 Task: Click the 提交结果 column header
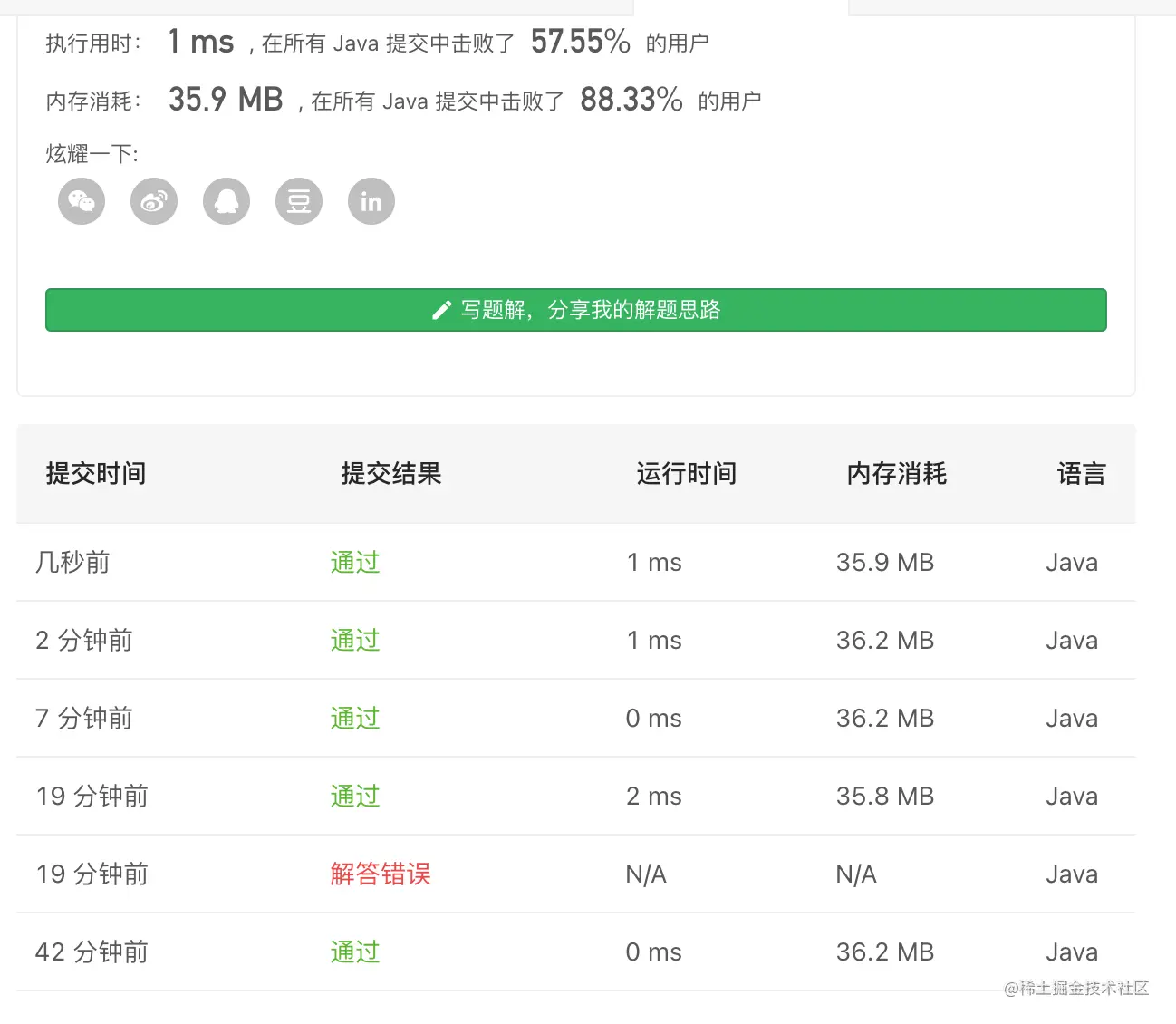(x=390, y=474)
